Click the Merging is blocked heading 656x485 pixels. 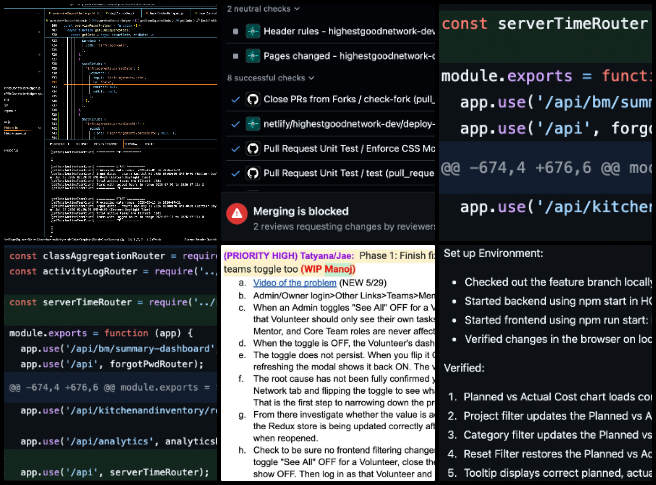(300, 211)
